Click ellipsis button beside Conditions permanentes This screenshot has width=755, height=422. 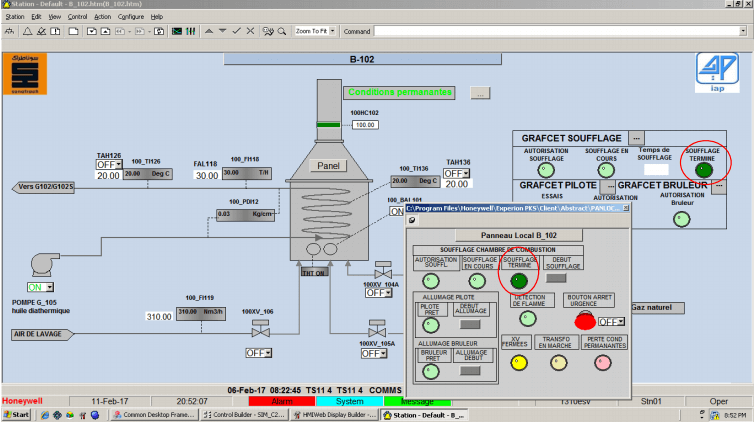[480, 92]
